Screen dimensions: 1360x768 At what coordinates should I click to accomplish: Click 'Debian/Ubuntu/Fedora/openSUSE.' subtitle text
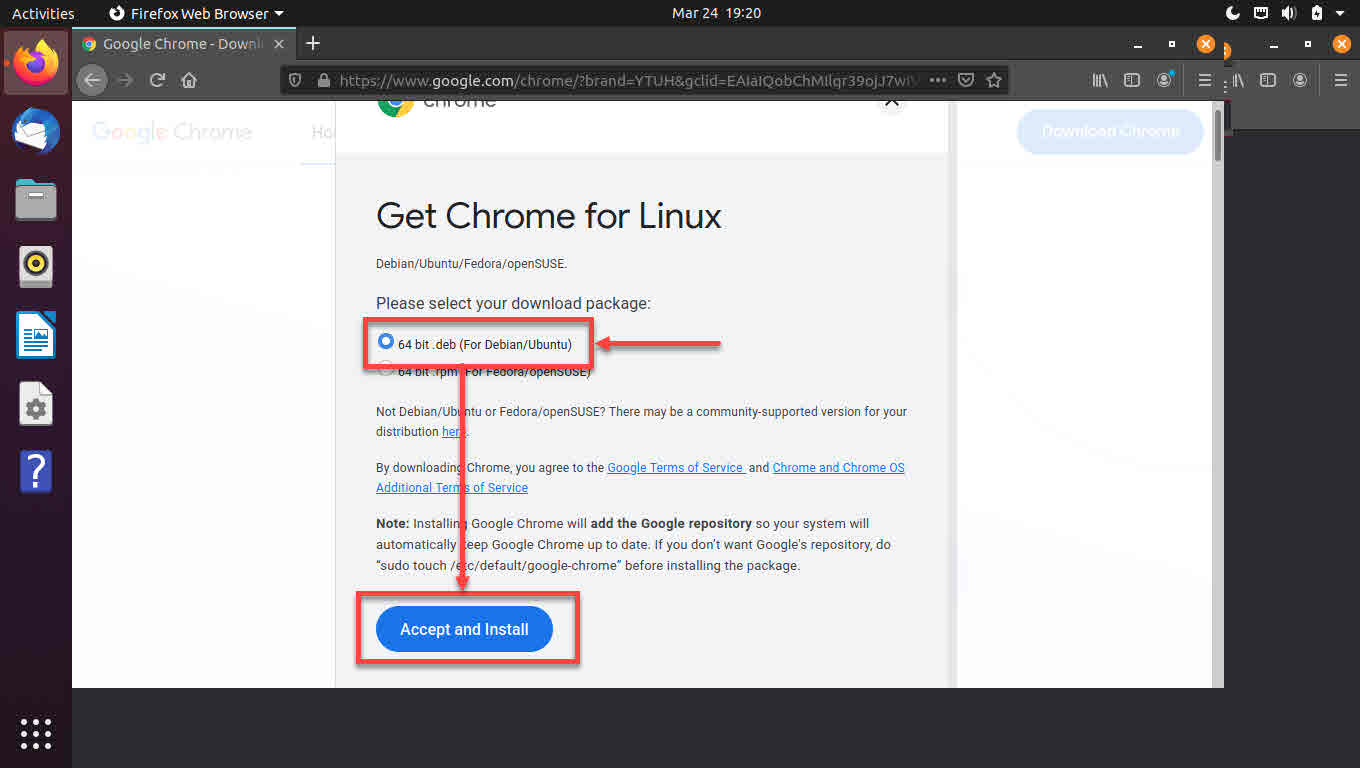click(471, 264)
